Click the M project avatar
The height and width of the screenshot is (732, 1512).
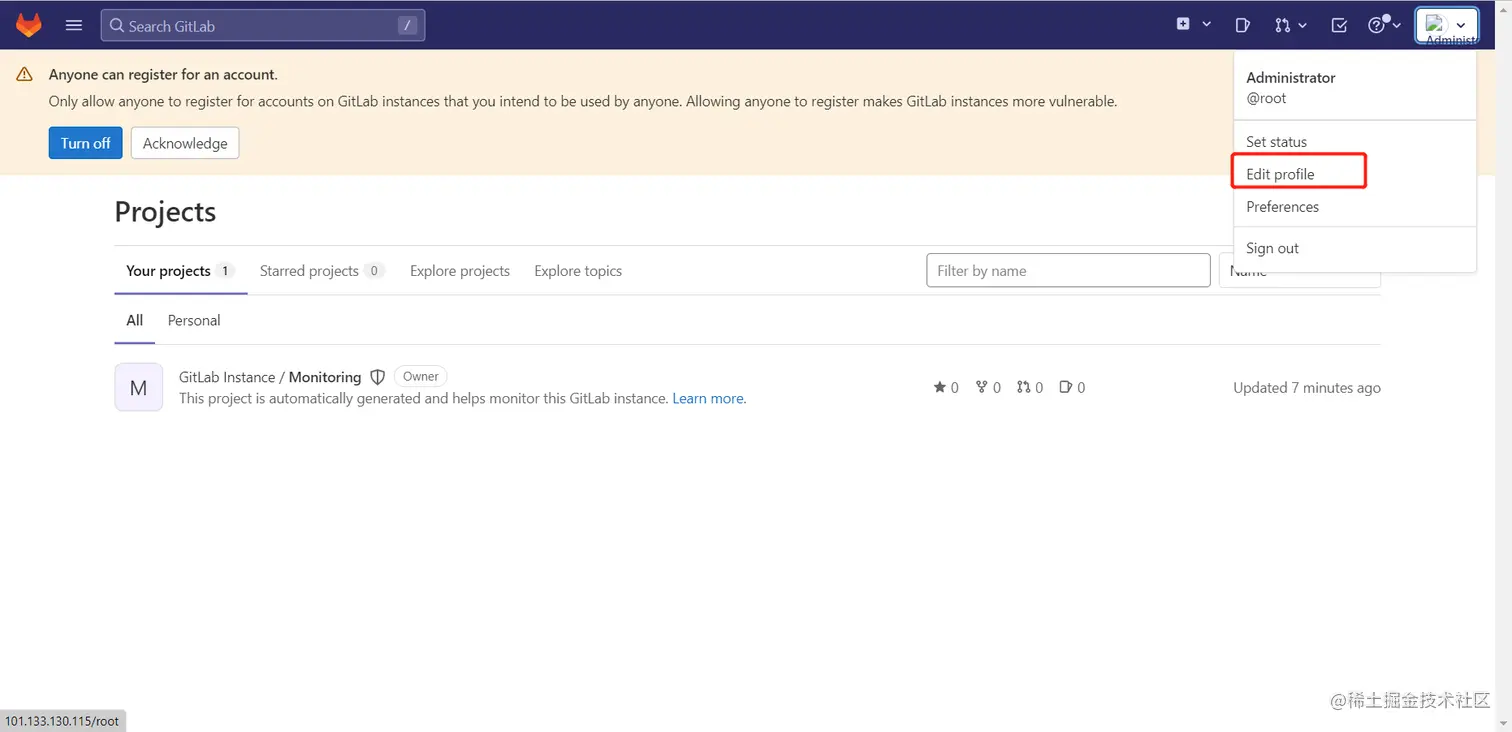139,387
